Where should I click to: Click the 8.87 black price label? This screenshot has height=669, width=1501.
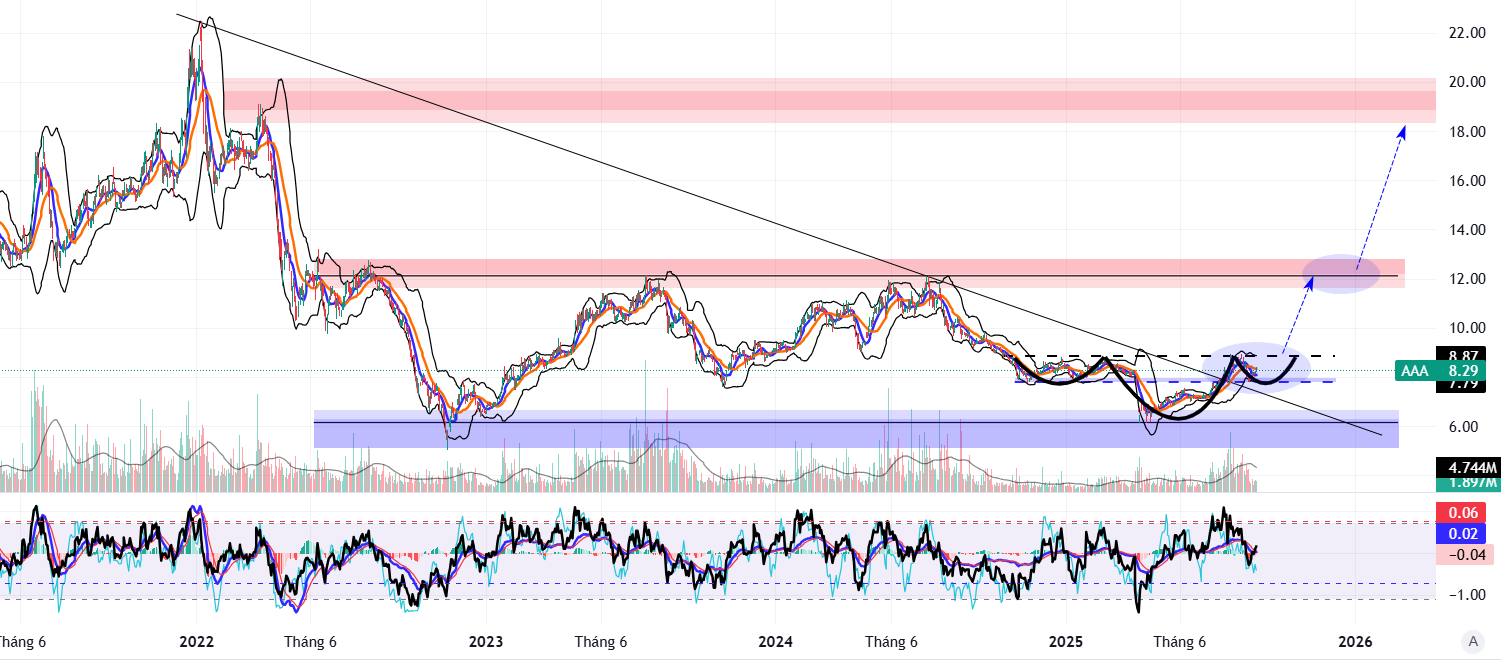point(1466,354)
